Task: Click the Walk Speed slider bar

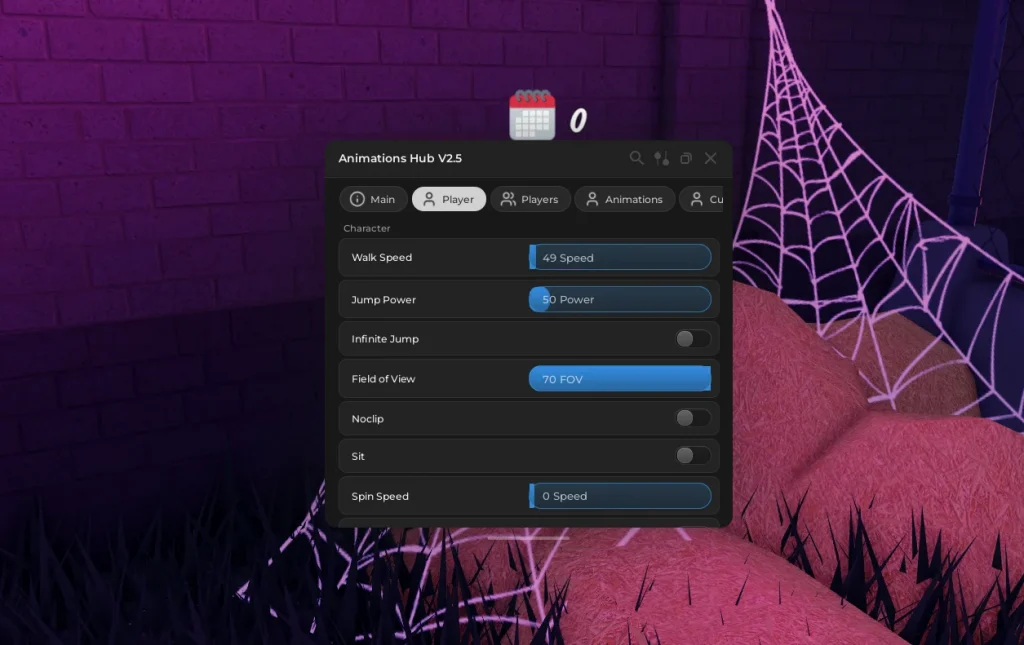Action: click(x=620, y=258)
